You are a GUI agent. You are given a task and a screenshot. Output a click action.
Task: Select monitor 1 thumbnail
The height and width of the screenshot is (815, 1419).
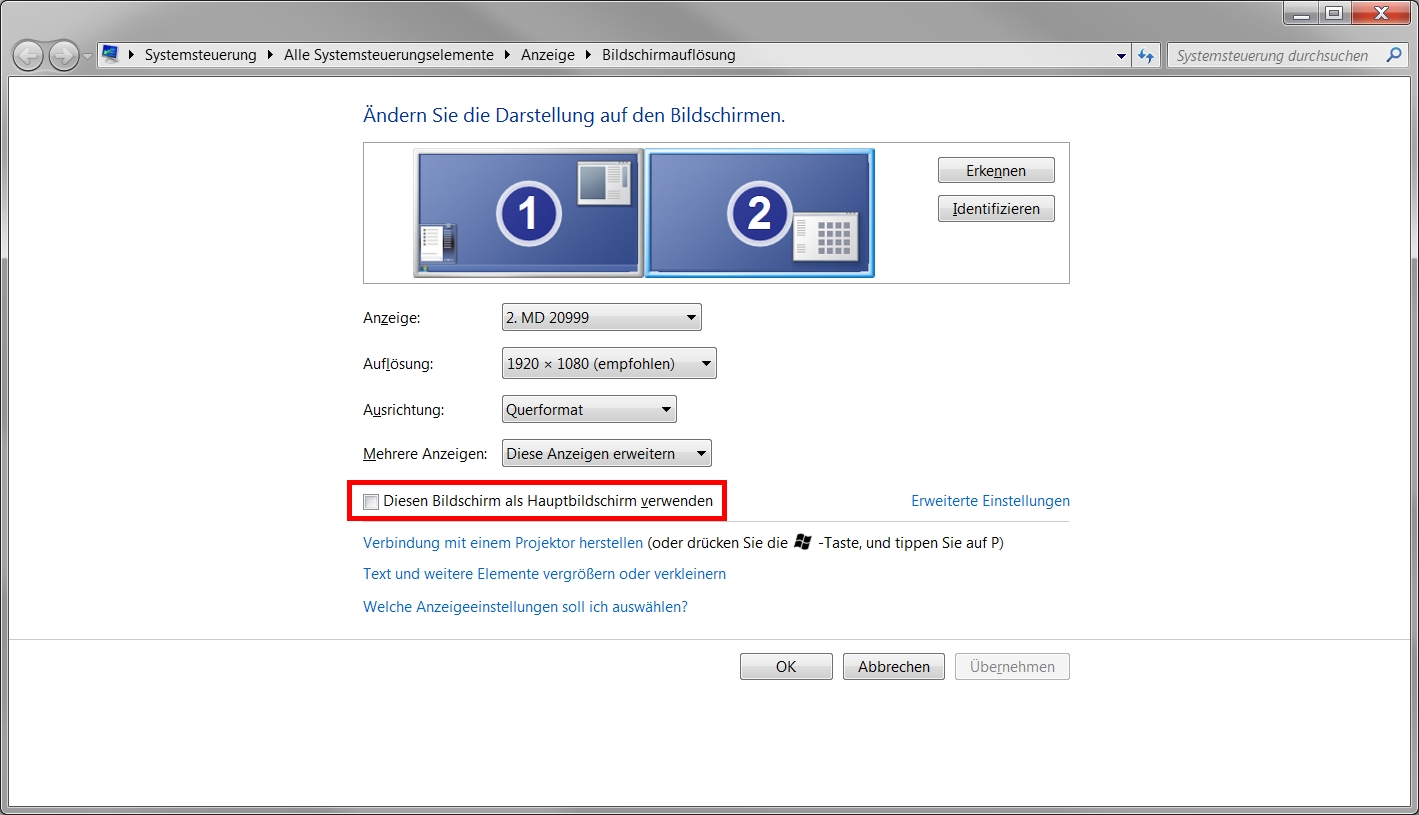(x=528, y=213)
